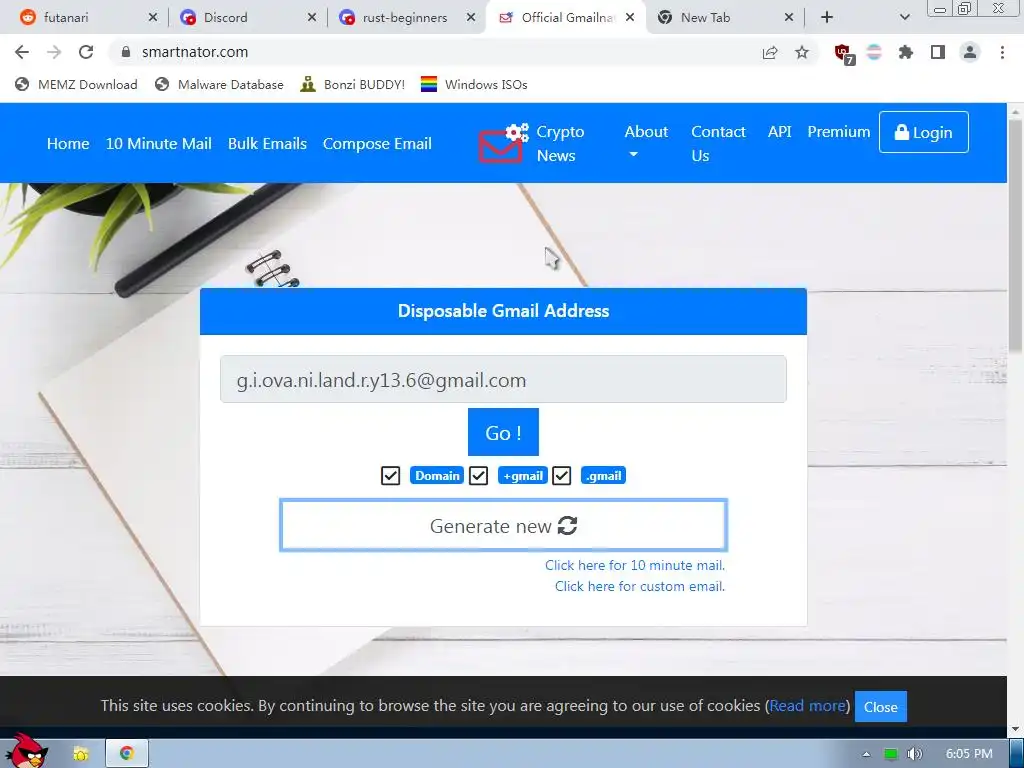Open a new tab with plus icon
The image size is (1024, 768).
(x=827, y=18)
